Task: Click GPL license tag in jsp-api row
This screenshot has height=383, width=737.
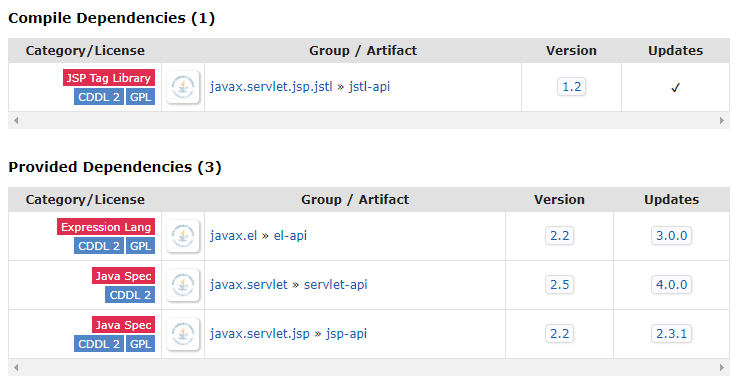Action: (140, 344)
